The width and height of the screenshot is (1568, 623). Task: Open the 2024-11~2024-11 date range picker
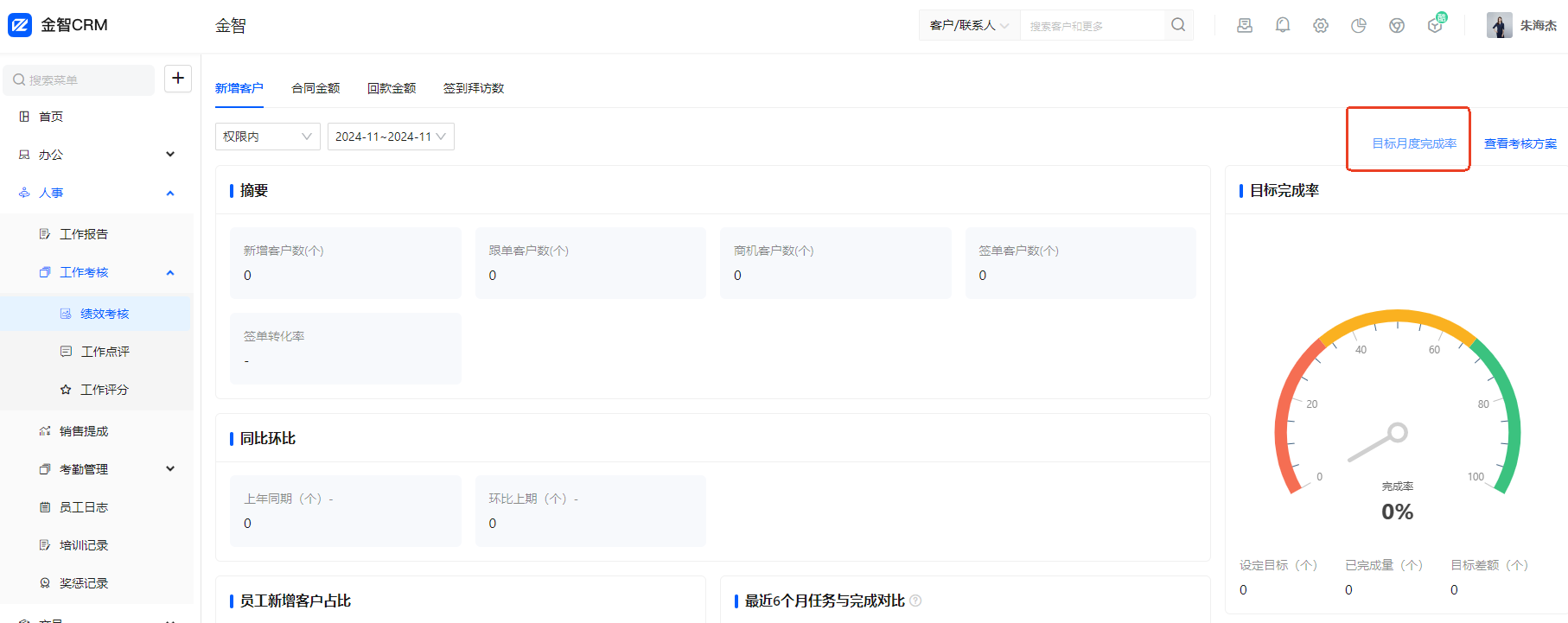(391, 137)
